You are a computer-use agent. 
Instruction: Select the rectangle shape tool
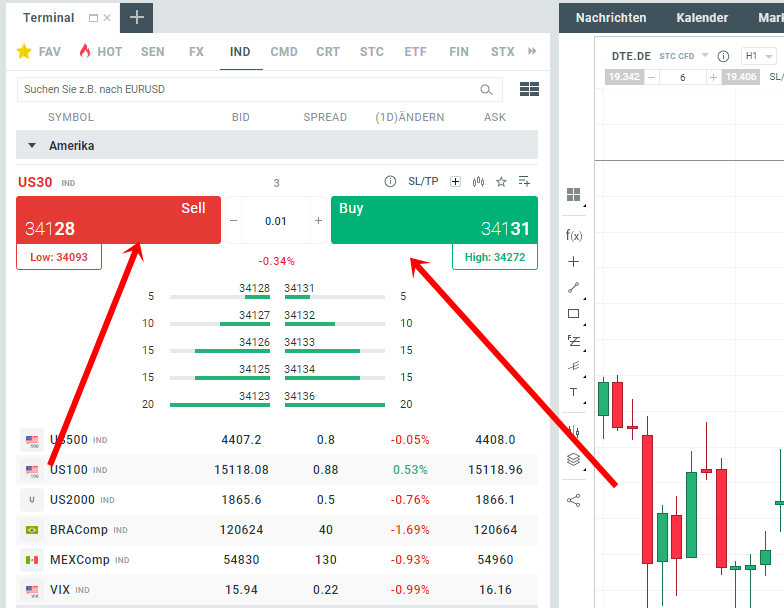(574, 314)
